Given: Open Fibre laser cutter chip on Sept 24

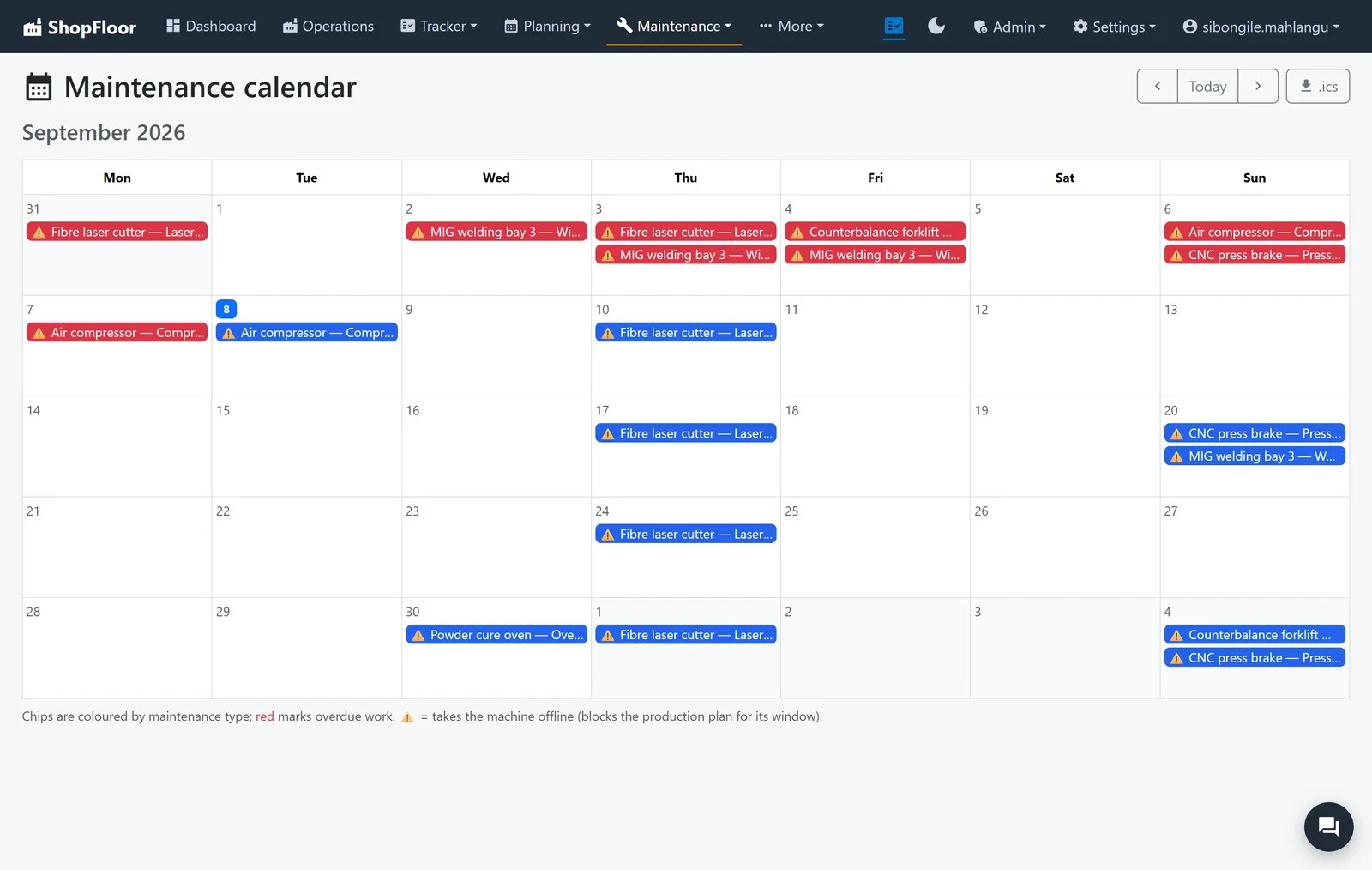Looking at the screenshot, I should [686, 535].
